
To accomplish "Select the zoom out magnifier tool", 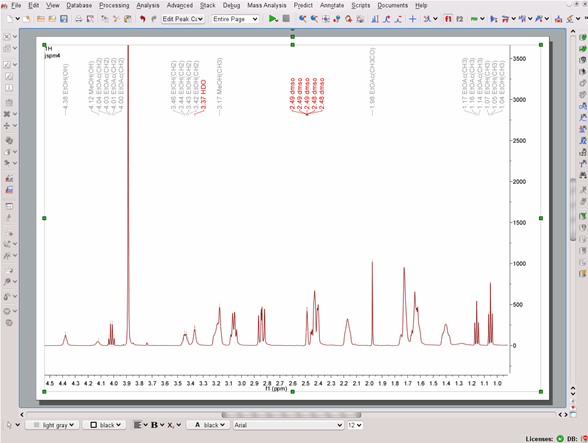I will [314, 19].
